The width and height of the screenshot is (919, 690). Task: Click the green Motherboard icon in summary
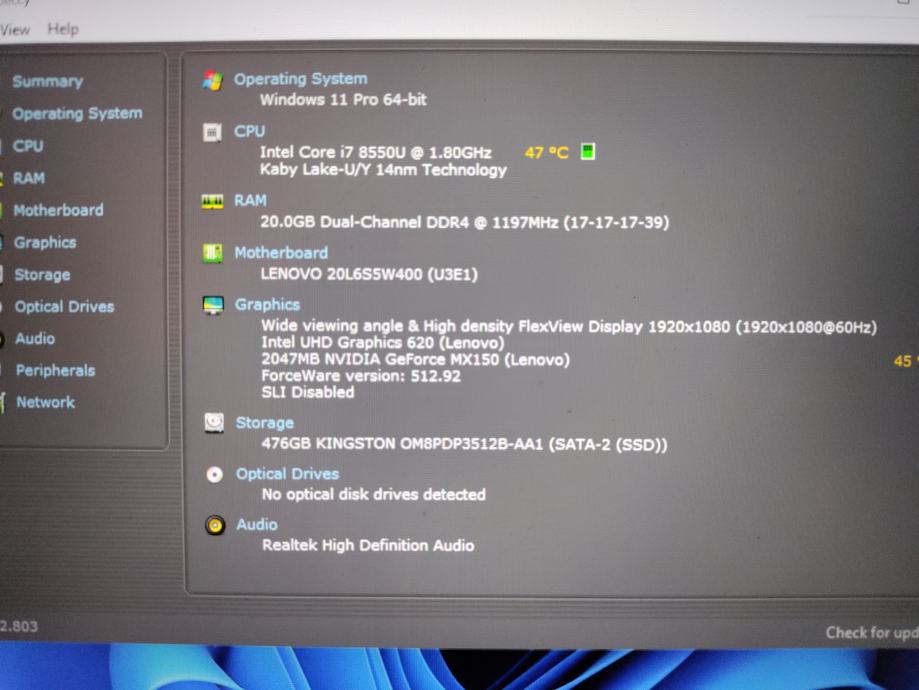[x=213, y=253]
